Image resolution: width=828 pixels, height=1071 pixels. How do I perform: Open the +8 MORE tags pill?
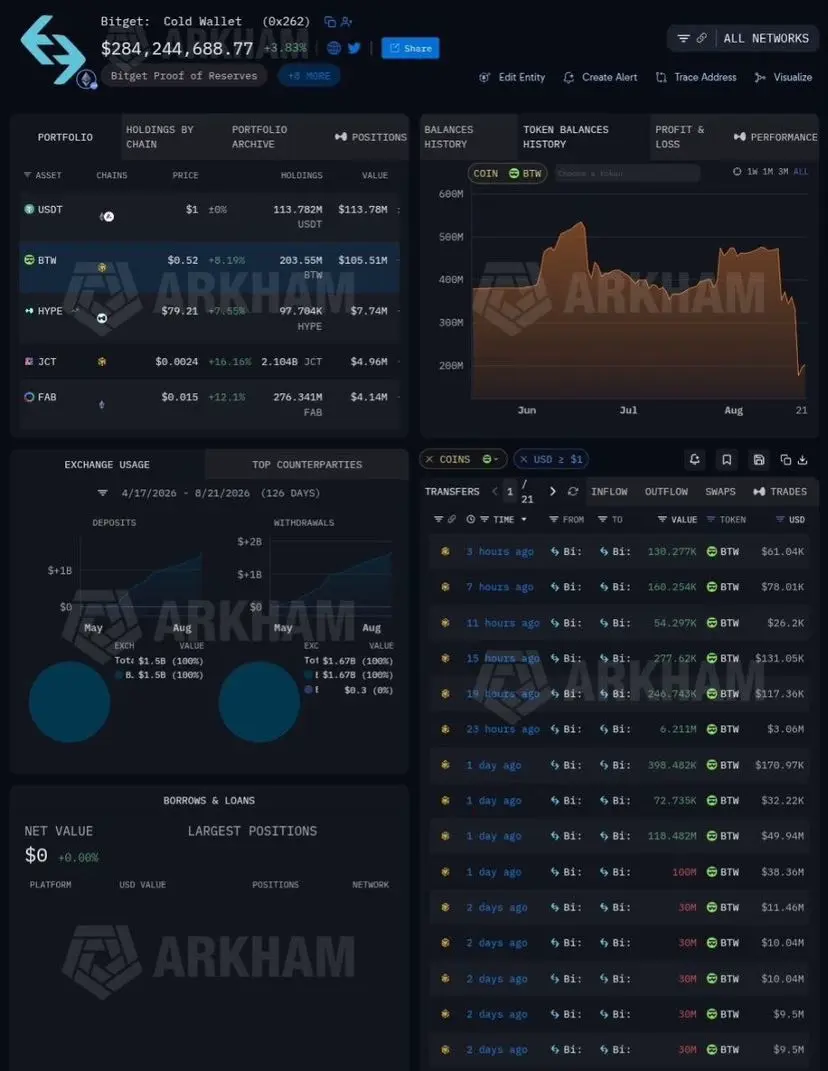click(309, 76)
